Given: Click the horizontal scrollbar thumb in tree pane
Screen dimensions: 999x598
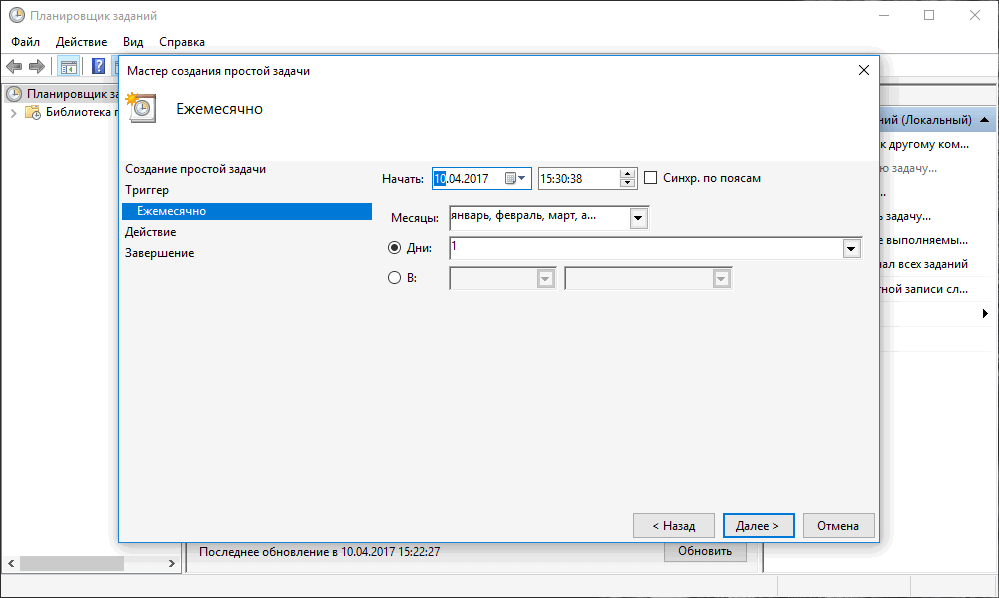Looking at the screenshot, I should click(71, 564).
